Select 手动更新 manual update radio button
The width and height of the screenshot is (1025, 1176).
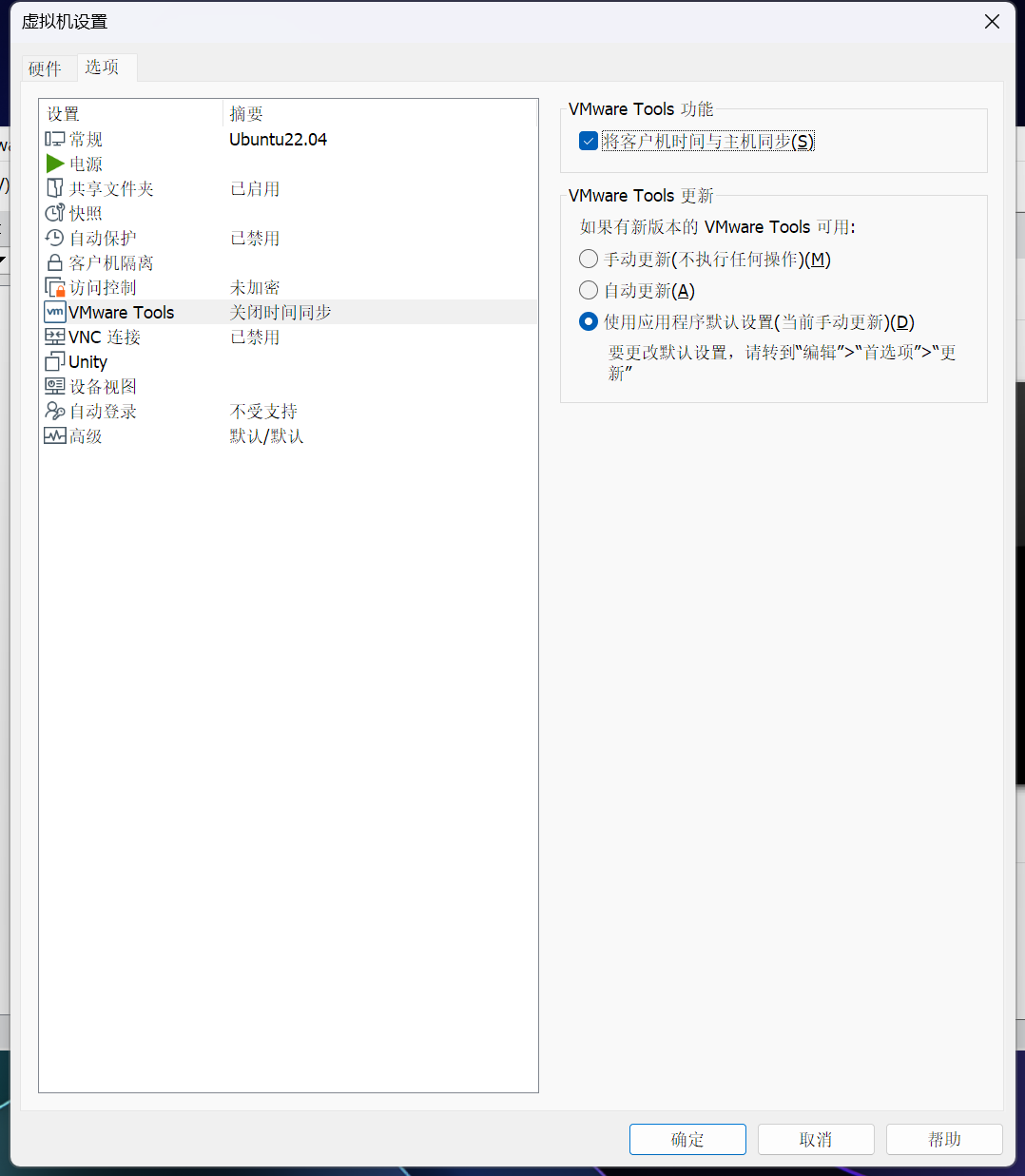point(589,259)
